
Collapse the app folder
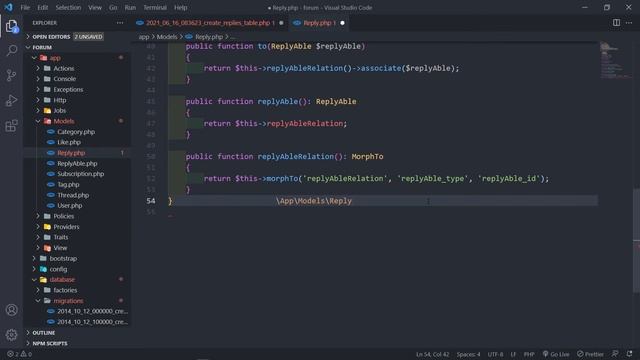click(78, 58)
